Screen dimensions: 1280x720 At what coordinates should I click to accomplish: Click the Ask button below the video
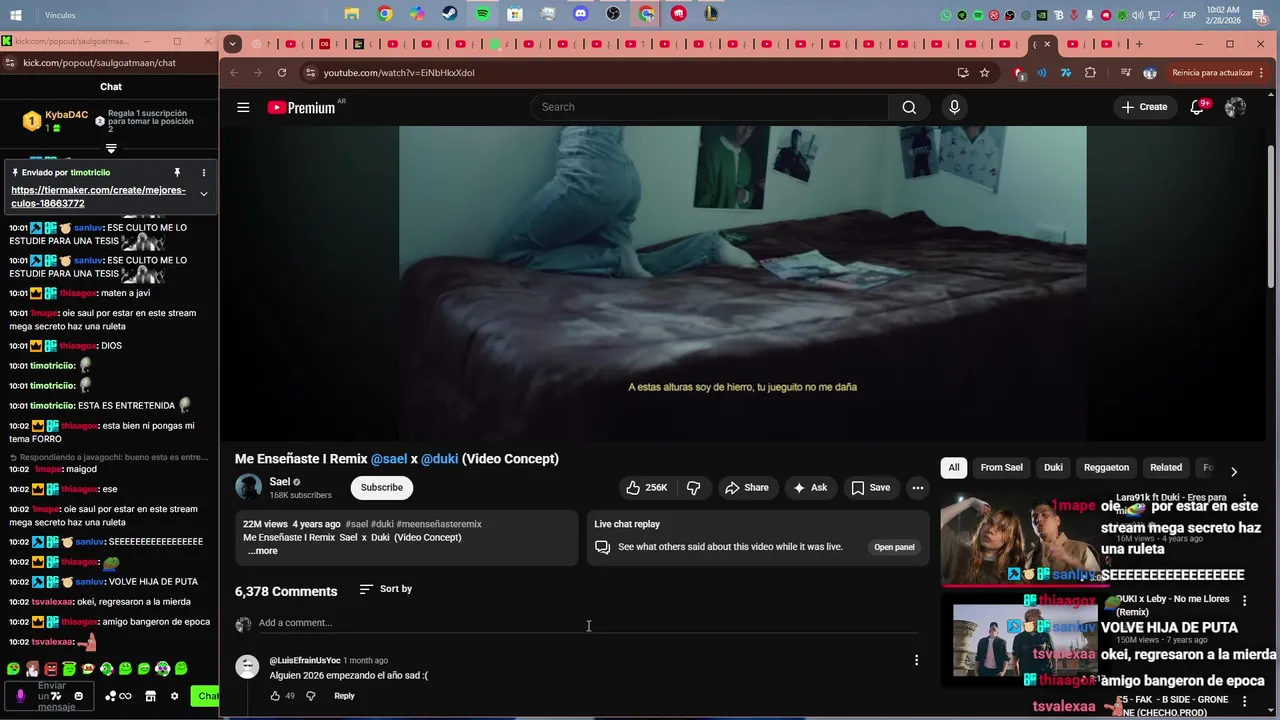tap(811, 488)
